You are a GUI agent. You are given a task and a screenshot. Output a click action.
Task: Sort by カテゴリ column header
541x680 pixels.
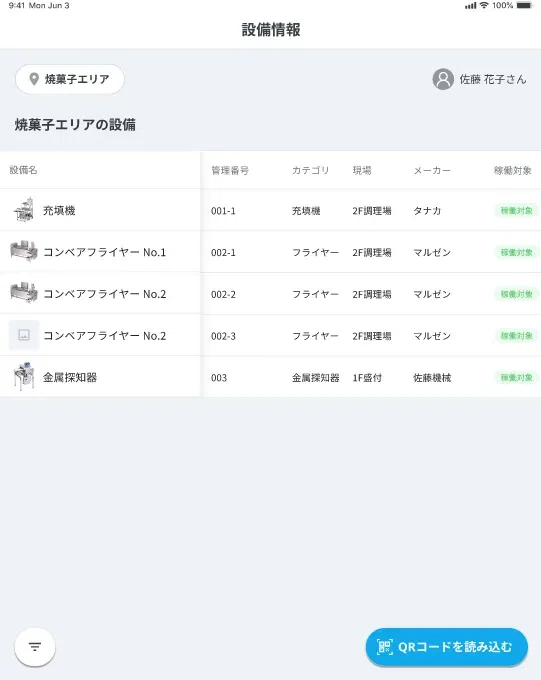click(x=310, y=170)
